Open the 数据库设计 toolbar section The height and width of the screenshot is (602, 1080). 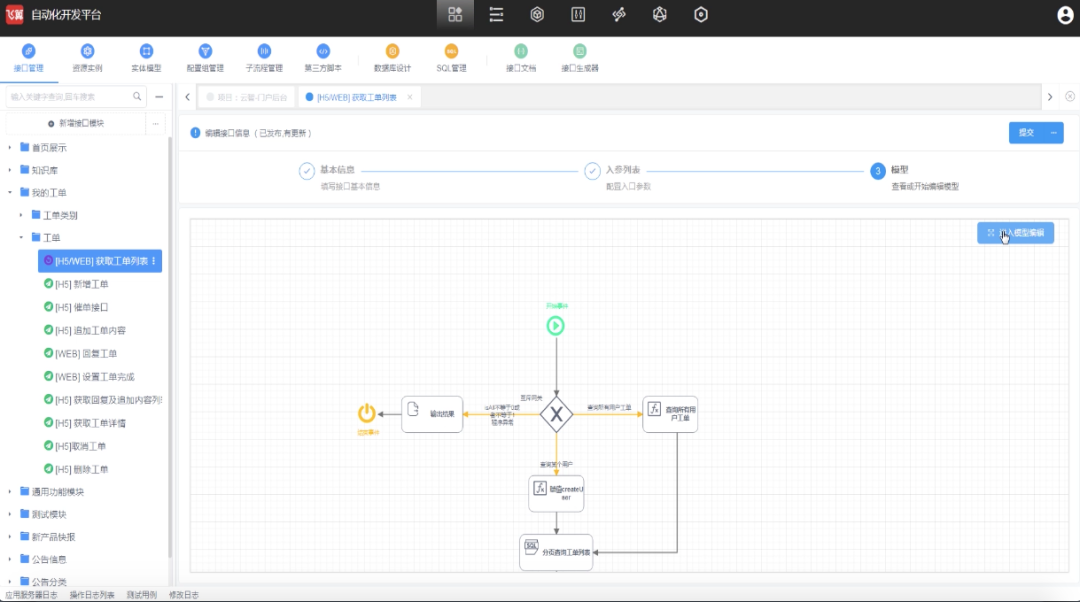pyautogui.click(x=393, y=58)
